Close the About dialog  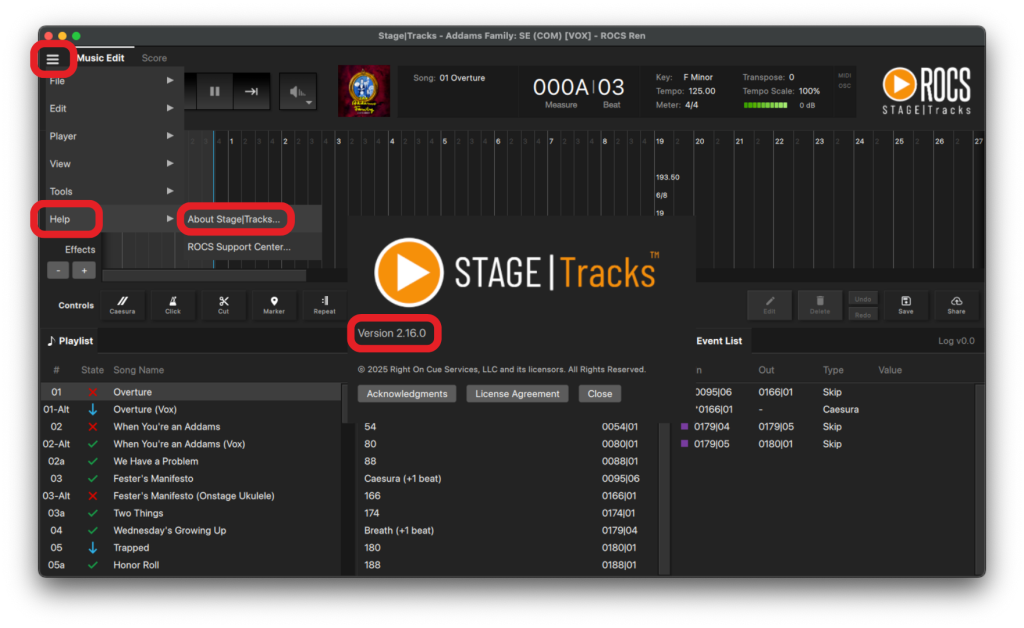coord(600,394)
